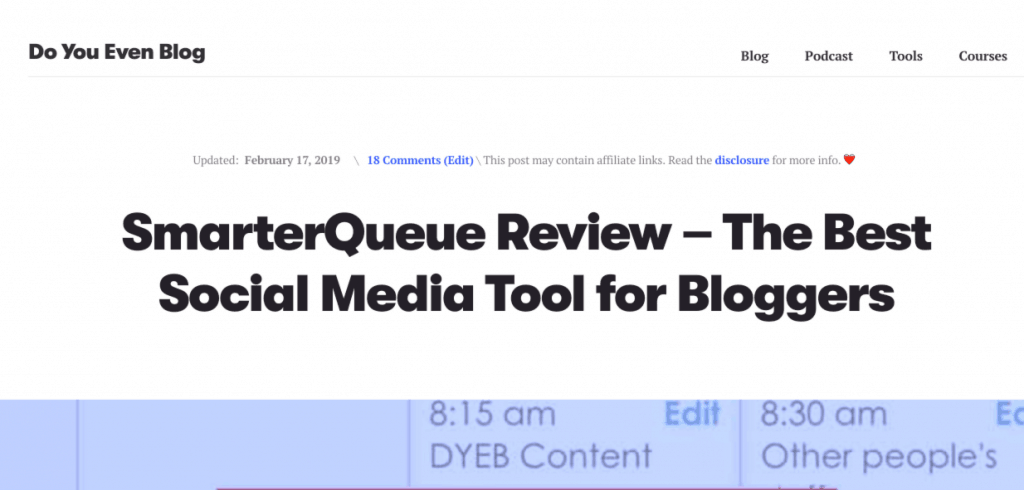This screenshot has width=1024, height=490.
Task: Go to the Blog menu item
Action: click(754, 56)
